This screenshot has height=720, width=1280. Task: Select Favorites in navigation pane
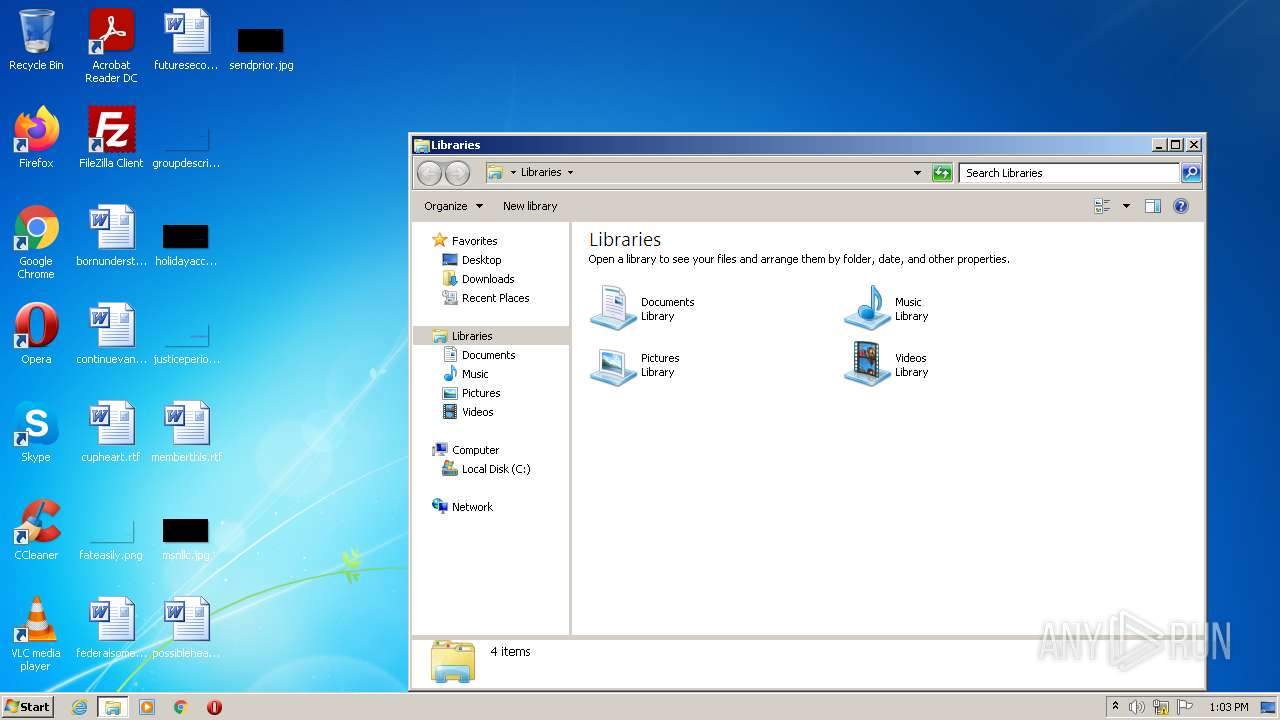[474, 241]
